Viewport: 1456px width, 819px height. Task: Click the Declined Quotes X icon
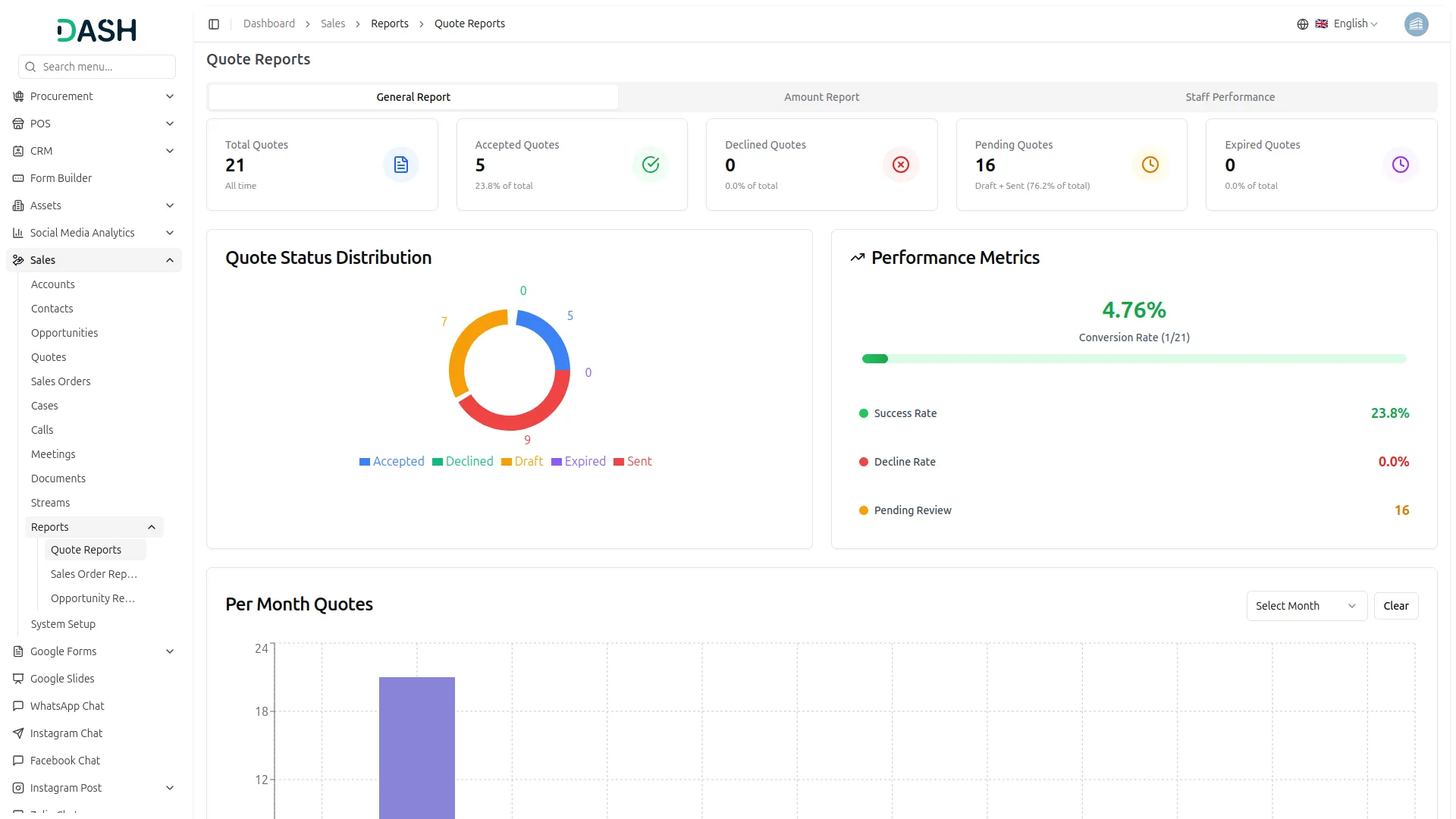tap(900, 165)
